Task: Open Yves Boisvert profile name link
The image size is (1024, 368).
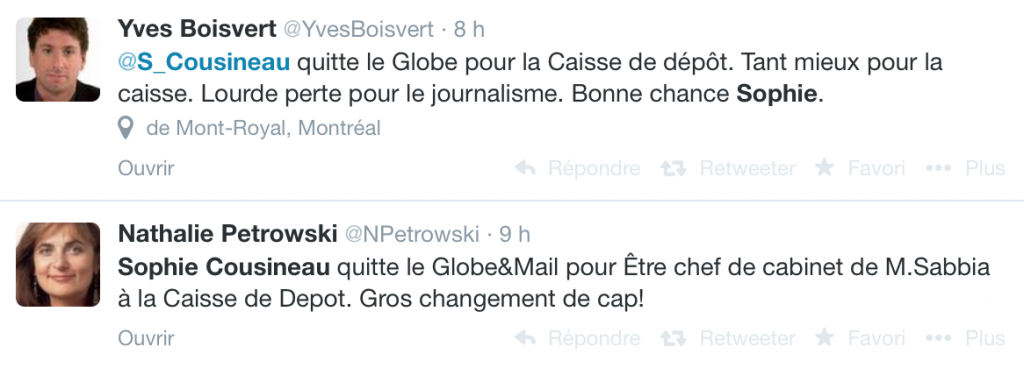Action: [x=196, y=29]
